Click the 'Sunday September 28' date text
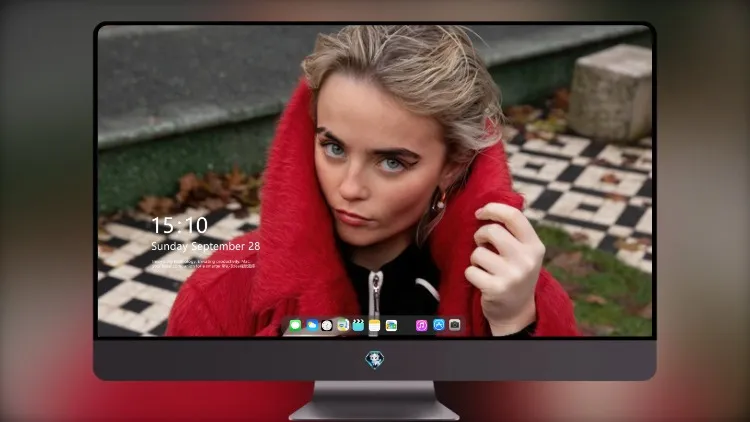Image resolution: width=750 pixels, height=422 pixels. pos(206,246)
